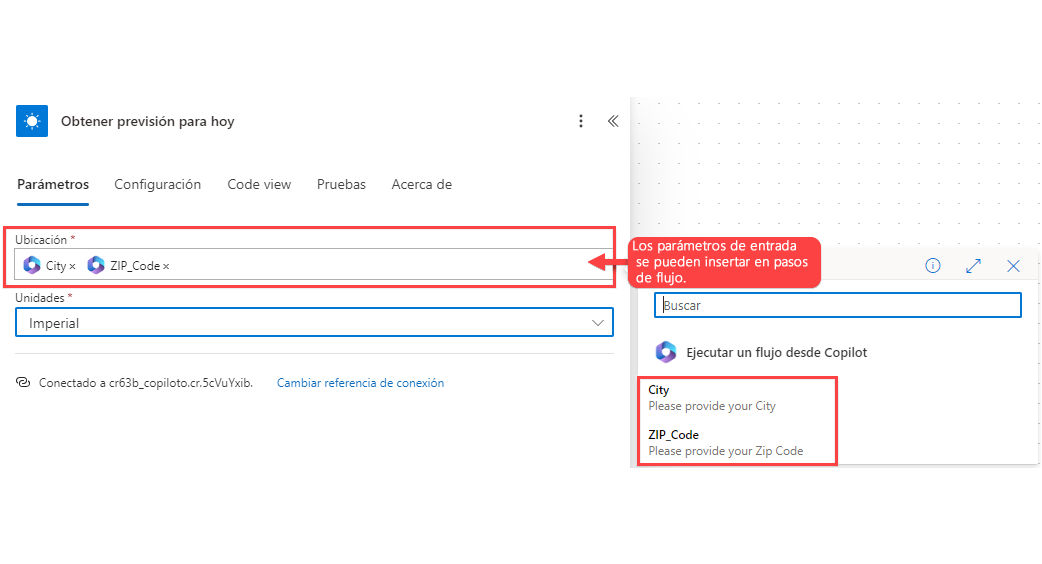Image resolution: width=1042 pixels, height=564 pixels.
Task: Click the ZIP_Code token label in Ubicación
Action: [x=135, y=266]
